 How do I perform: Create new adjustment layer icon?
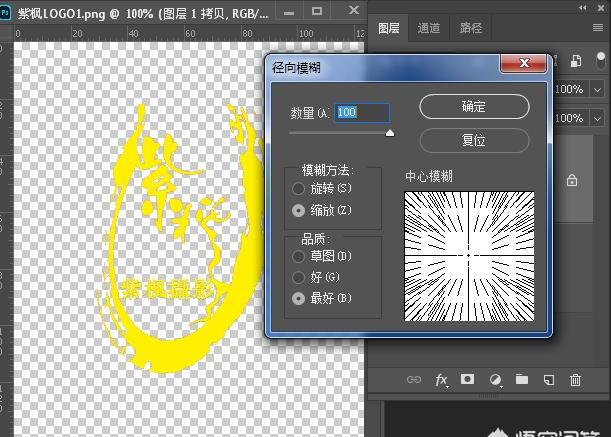[x=494, y=380]
